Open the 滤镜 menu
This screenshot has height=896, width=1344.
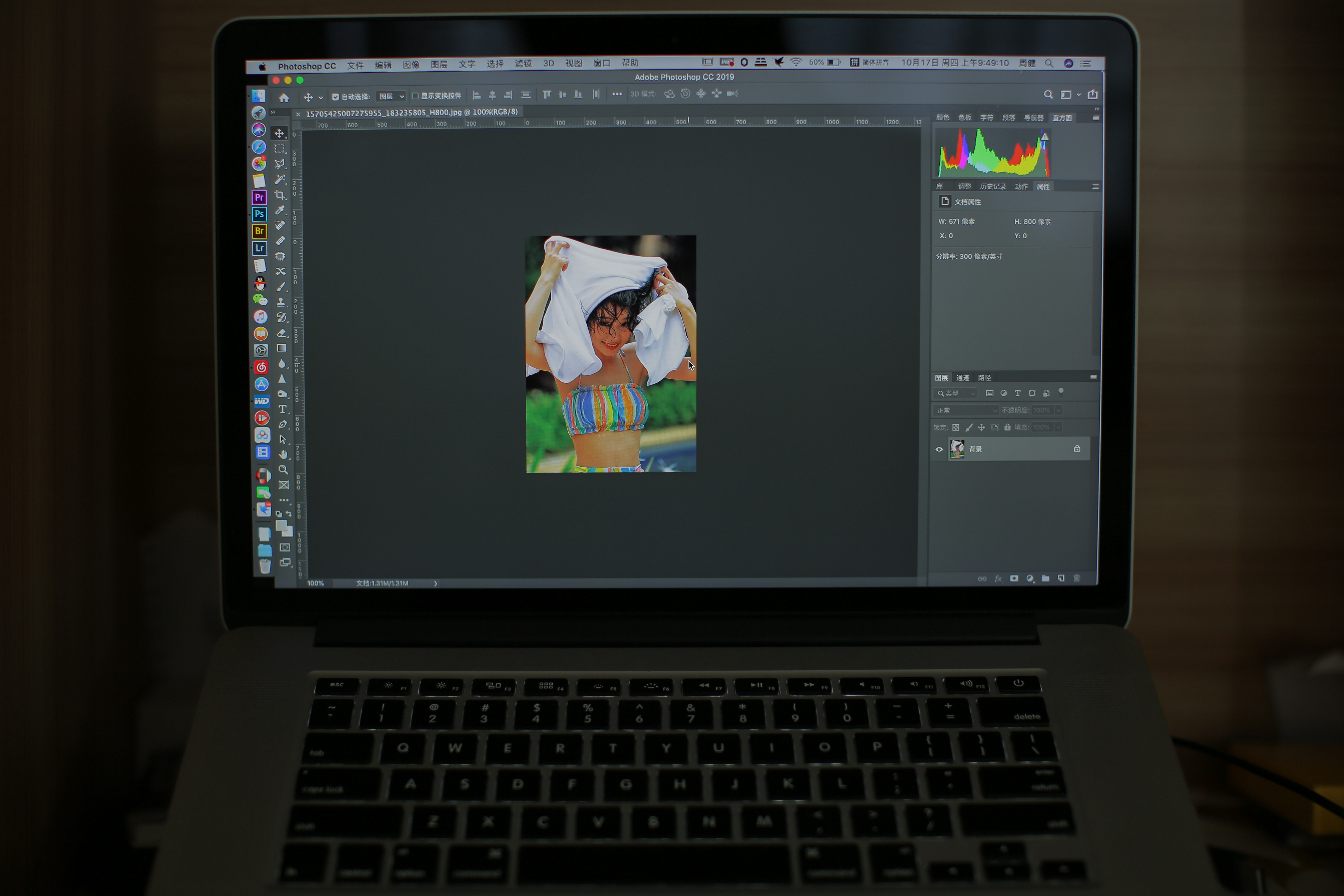click(523, 63)
